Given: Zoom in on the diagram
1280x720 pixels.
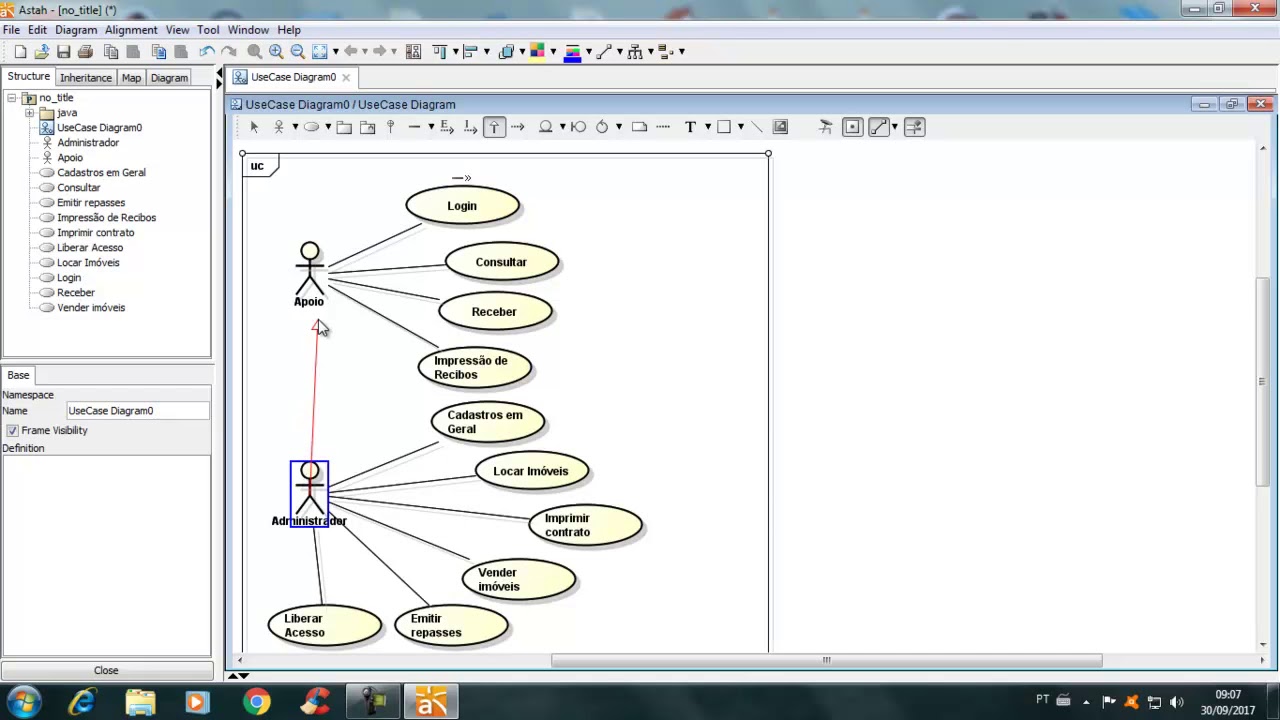Looking at the screenshot, I should (275, 52).
